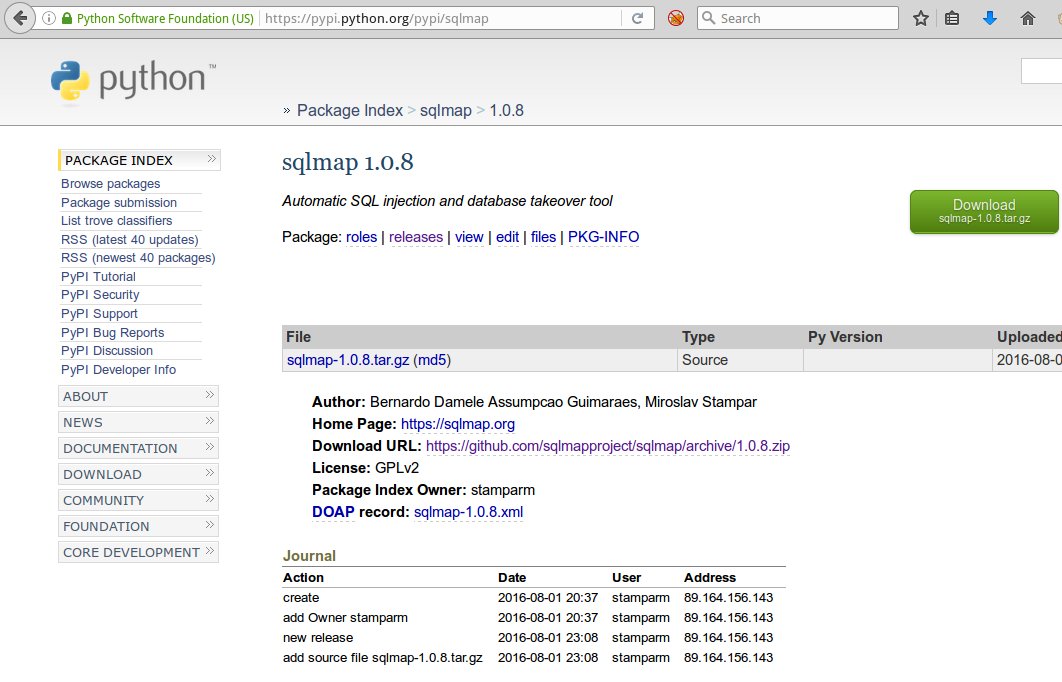The height and width of the screenshot is (682, 1062).
Task: Open PyPI Discussion link
Action: [107, 351]
